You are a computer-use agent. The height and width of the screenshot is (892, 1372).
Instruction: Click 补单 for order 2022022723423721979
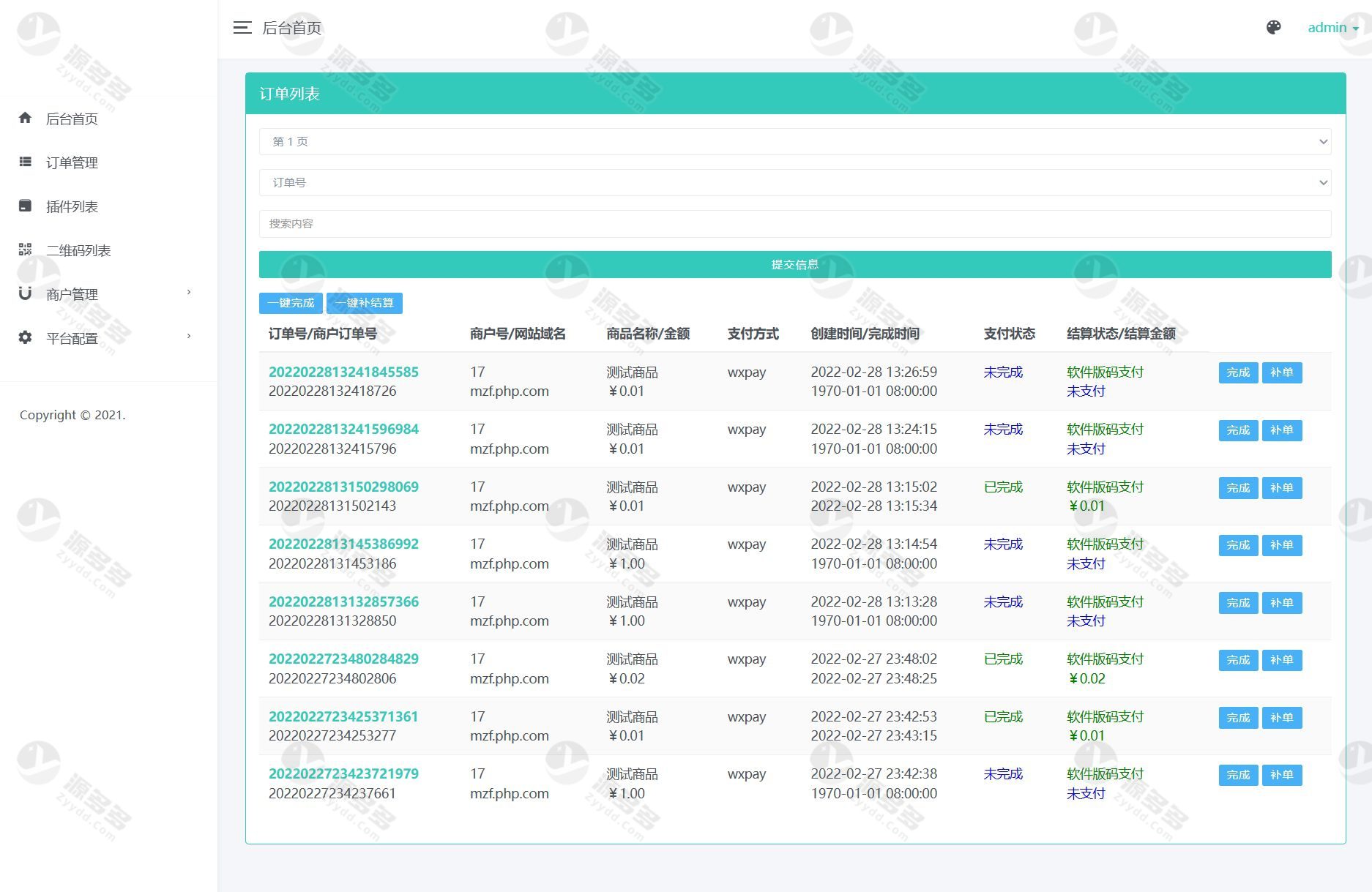click(1282, 775)
